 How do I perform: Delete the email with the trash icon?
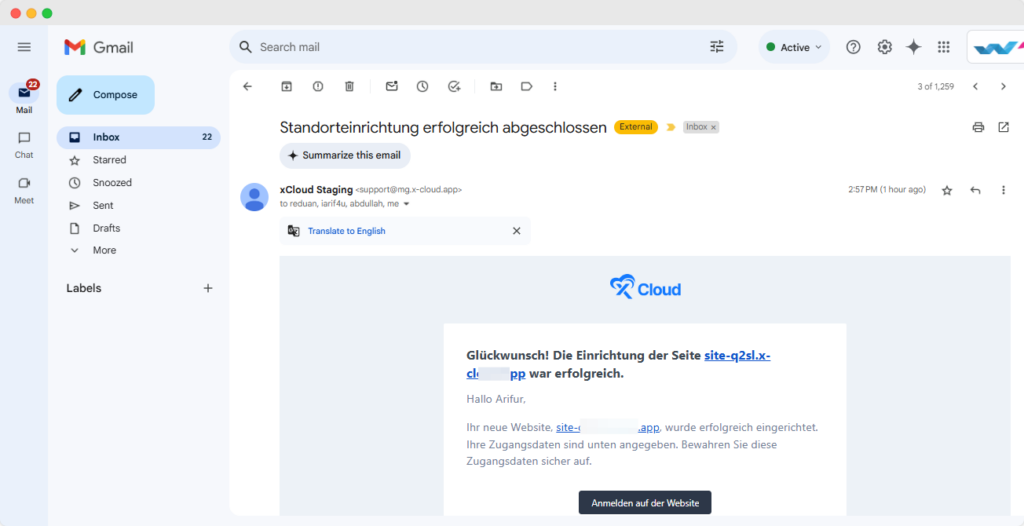[349, 87]
